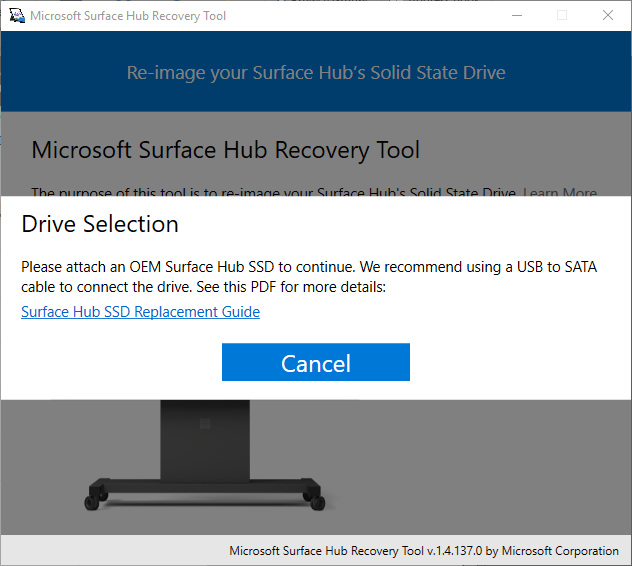The image size is (632, 566).
Task: Click the Learn More link
Action: point(560,192)
